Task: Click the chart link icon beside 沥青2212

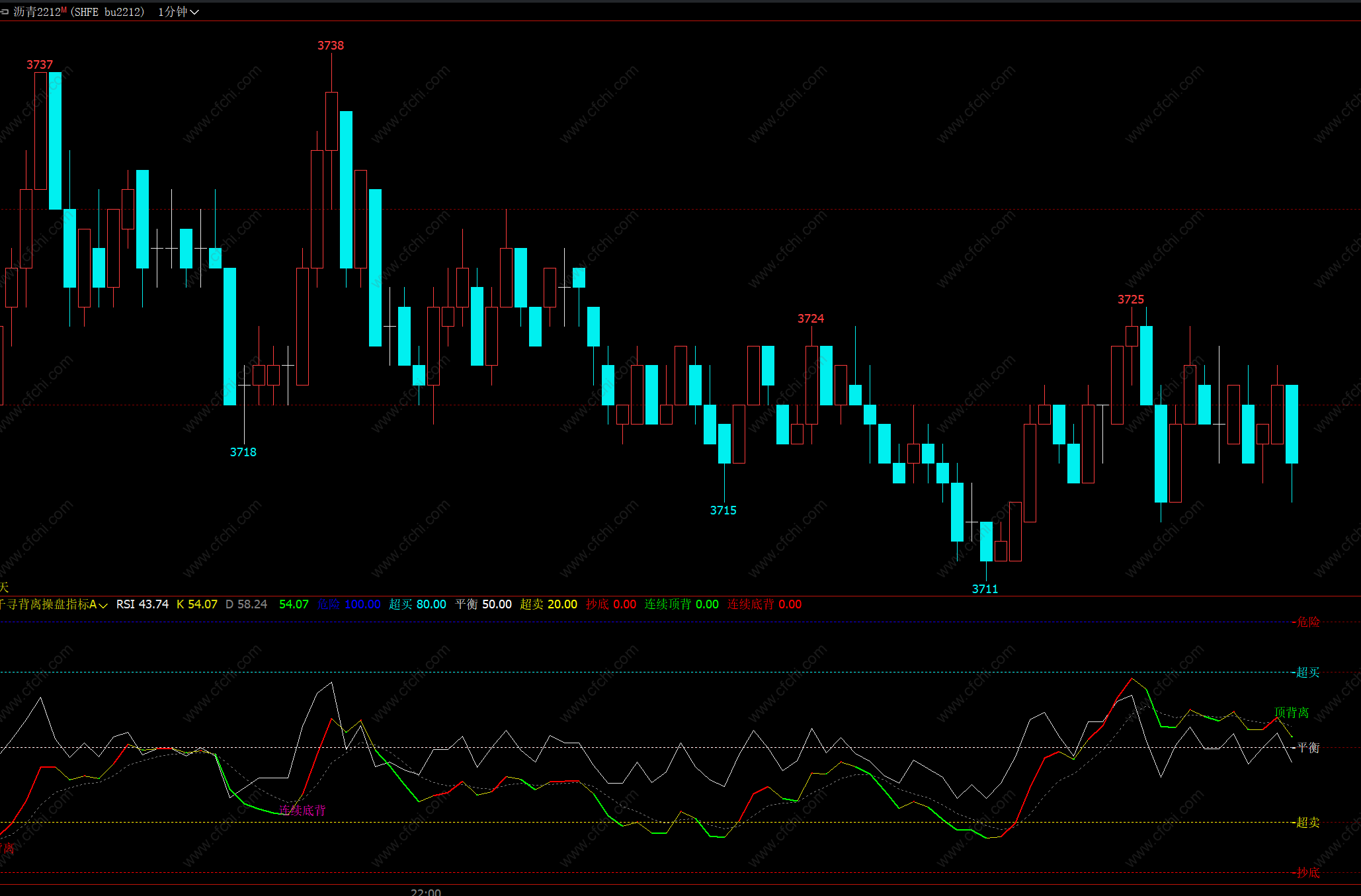Action: click(5, 12)
